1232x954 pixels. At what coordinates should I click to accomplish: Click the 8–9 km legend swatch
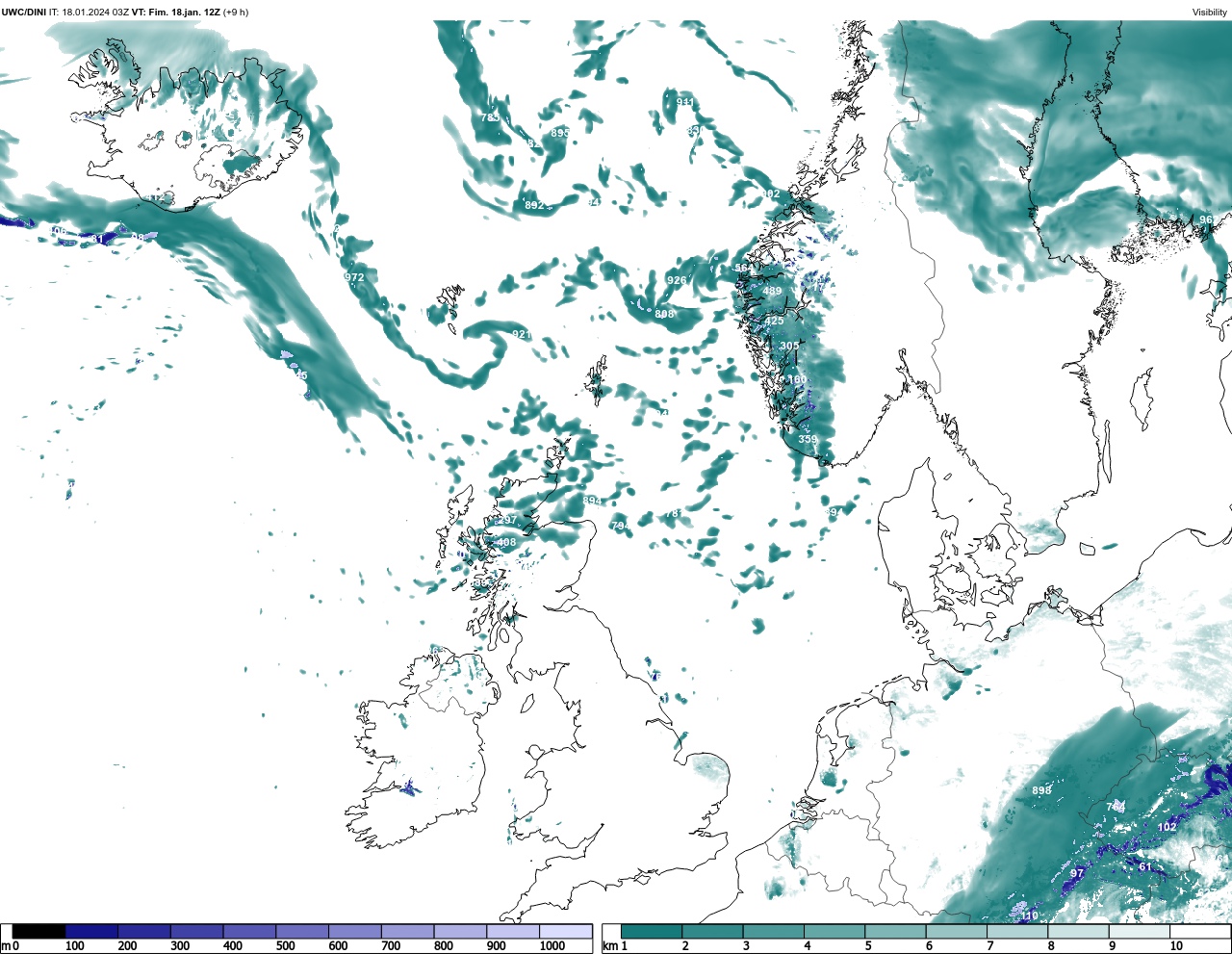pos(1078,932)
